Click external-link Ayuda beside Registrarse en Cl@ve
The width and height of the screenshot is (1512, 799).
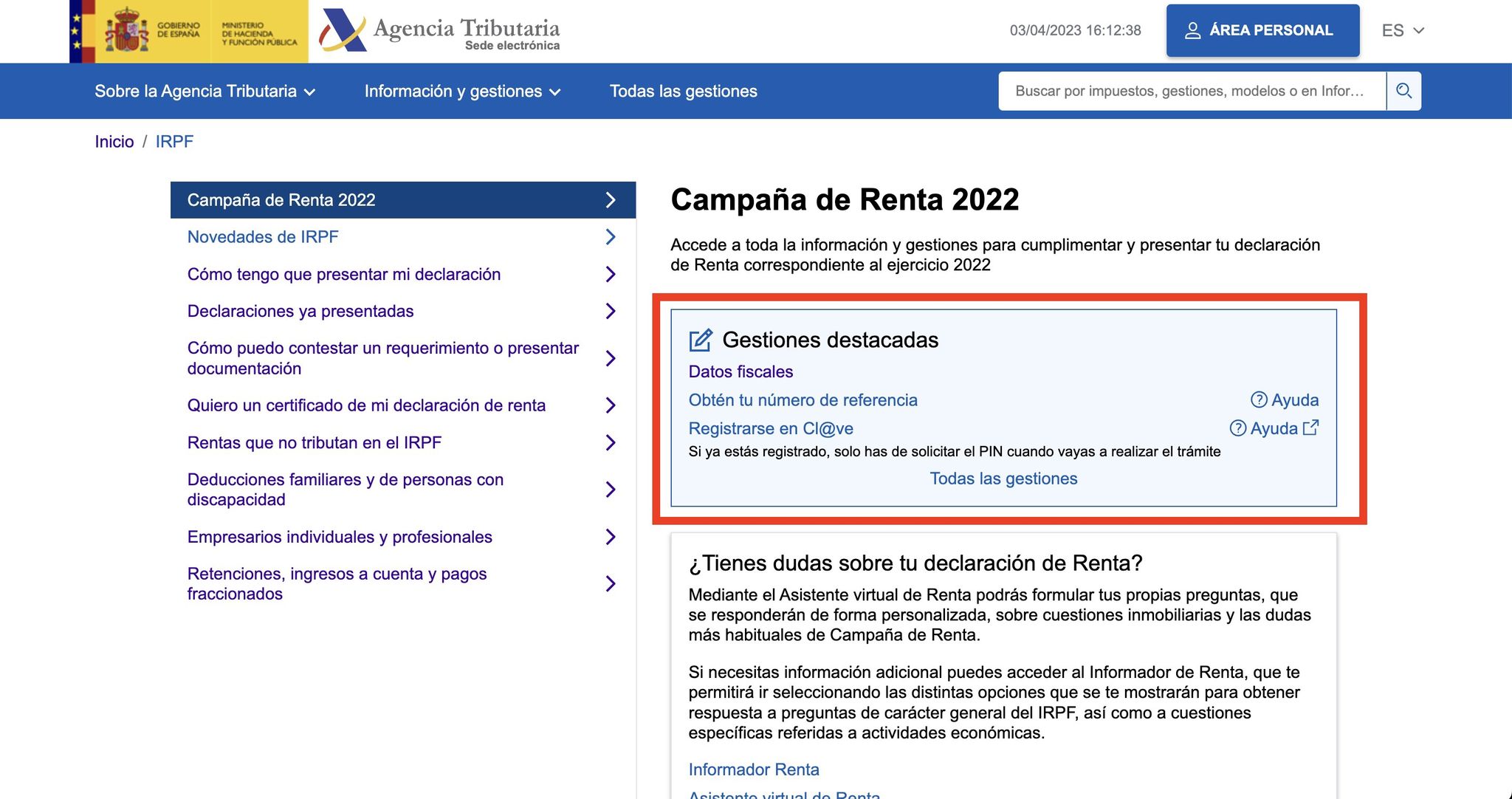(x=1274, y=428)
